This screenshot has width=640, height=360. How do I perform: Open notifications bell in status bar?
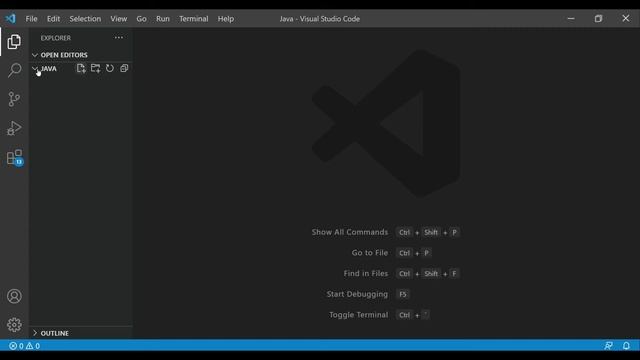[626, 346]
